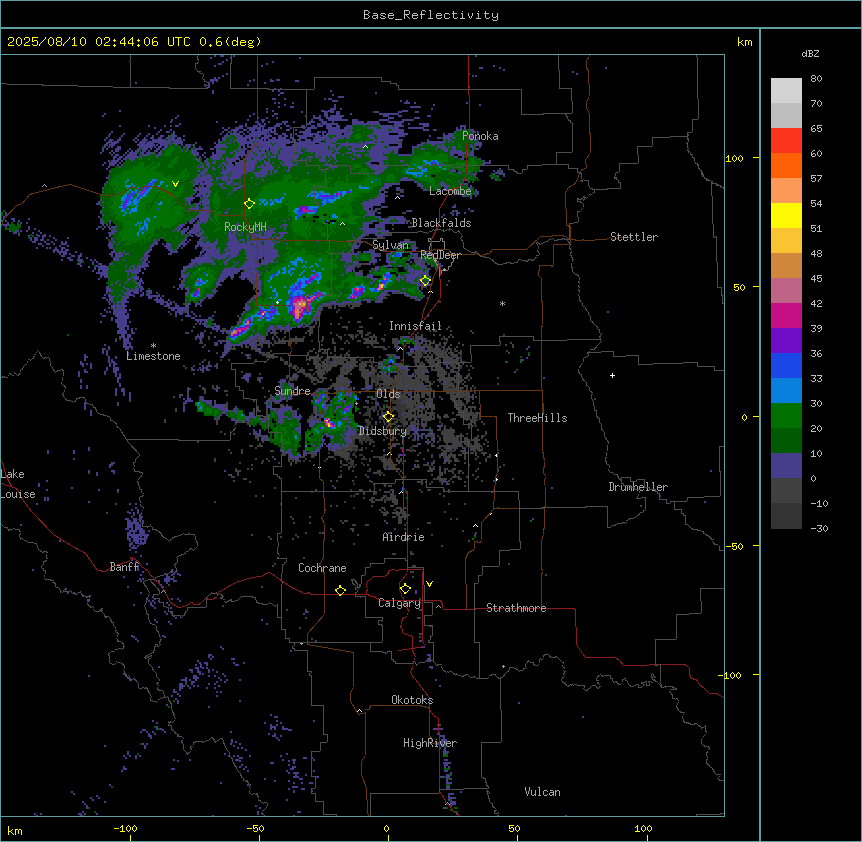Click the Sundre city label
The image size is (862, 842).
click(292, 391)
